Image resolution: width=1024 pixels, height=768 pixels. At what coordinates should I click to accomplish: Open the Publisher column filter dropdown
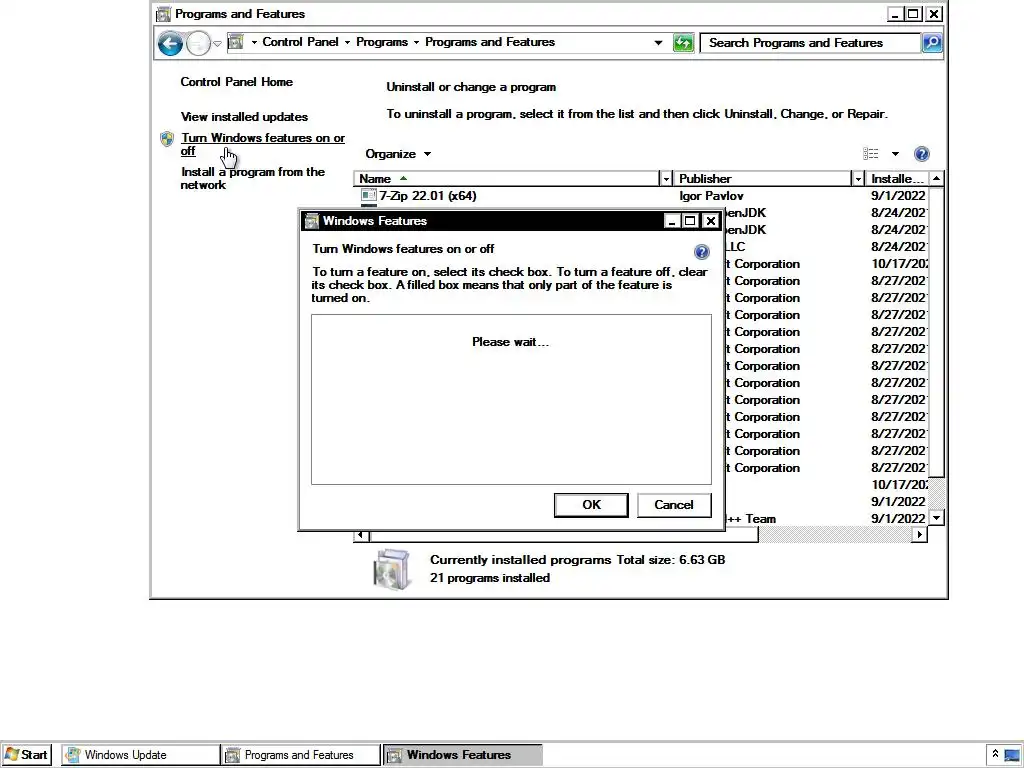pos(858,179)
